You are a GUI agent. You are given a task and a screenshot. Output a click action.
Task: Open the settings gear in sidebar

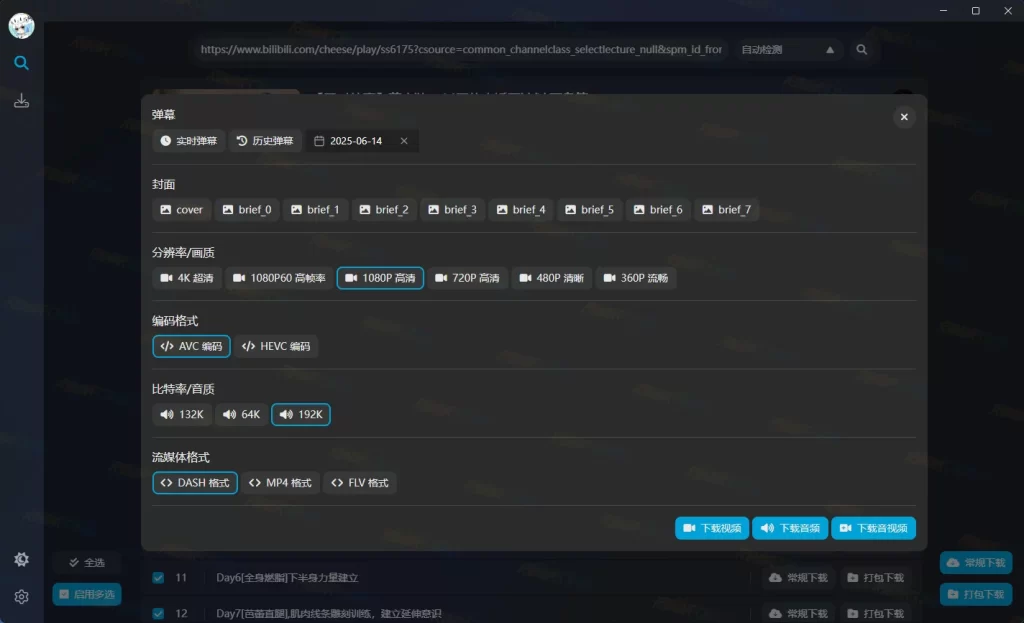click(x=21, y=597)
